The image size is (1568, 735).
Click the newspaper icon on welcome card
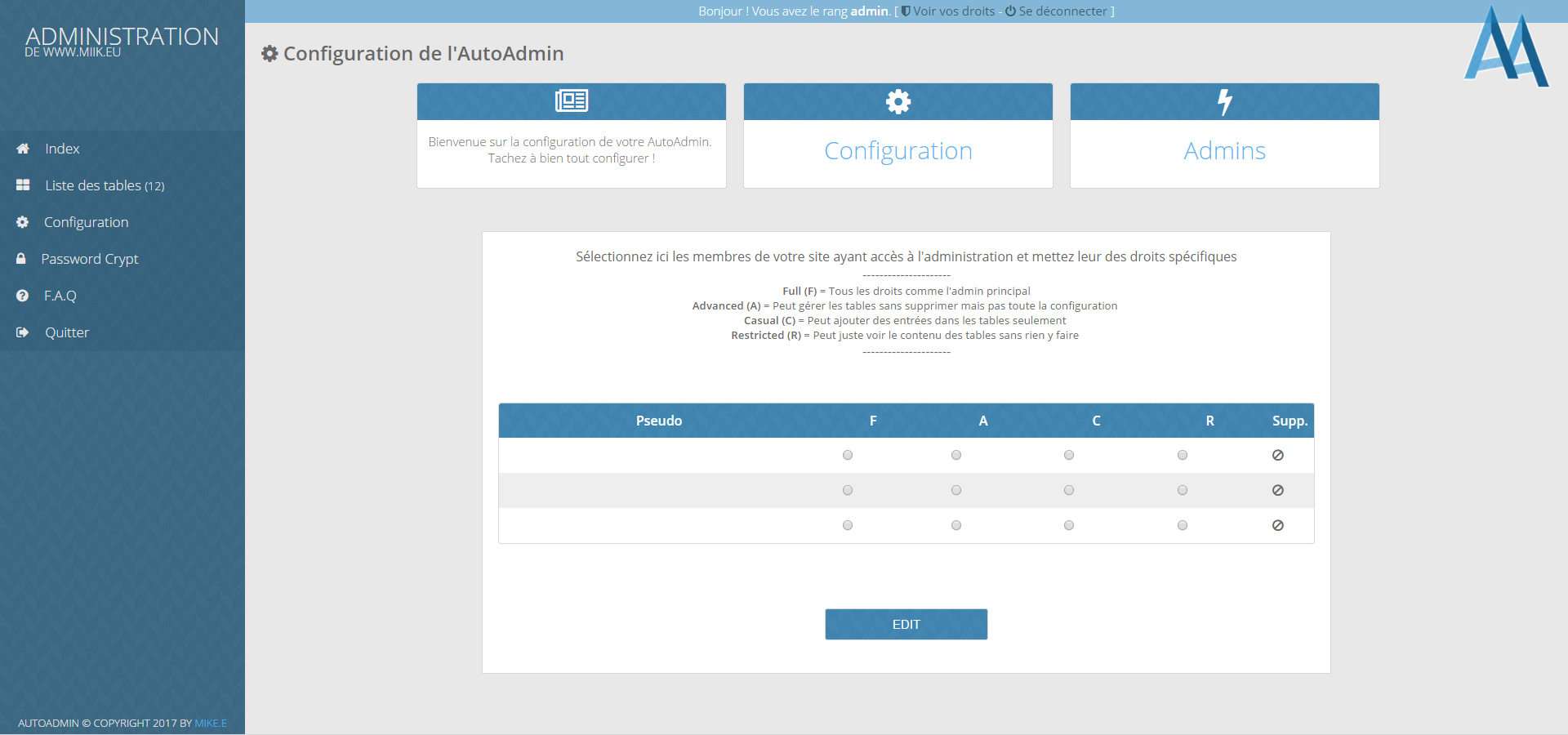[x=571, y=101]
